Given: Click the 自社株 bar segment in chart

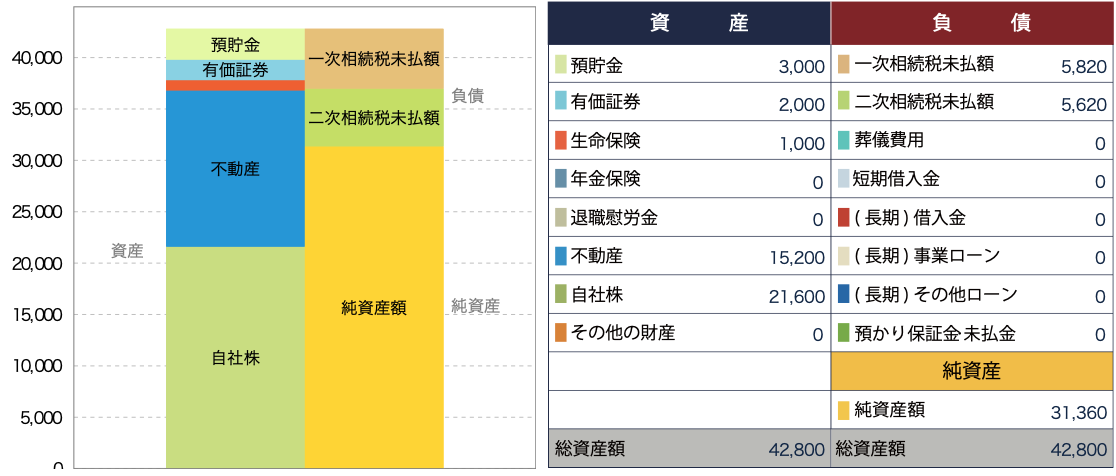Looking at the screenshot, I should click(235, 357).
